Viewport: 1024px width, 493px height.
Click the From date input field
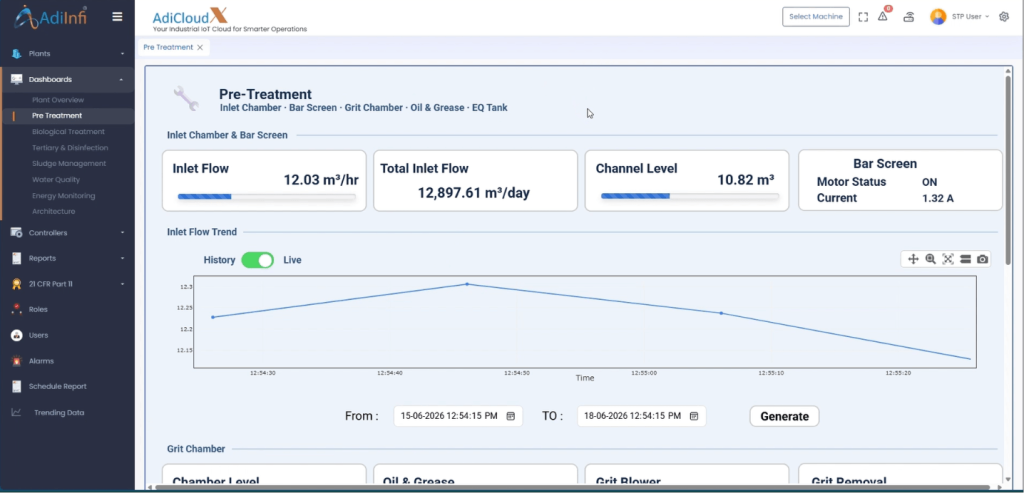tap(458, 416)
